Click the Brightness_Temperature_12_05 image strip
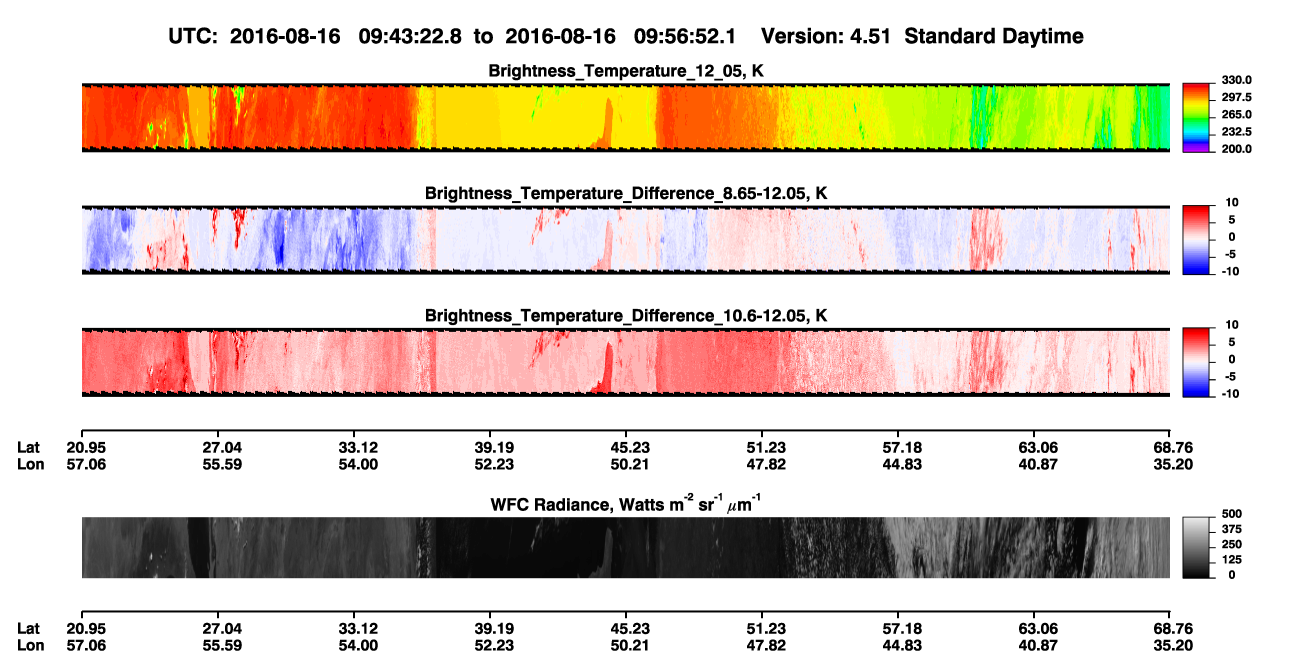Image resolution: width=1300 pixels, height=667 pixels. click(625, 118)
